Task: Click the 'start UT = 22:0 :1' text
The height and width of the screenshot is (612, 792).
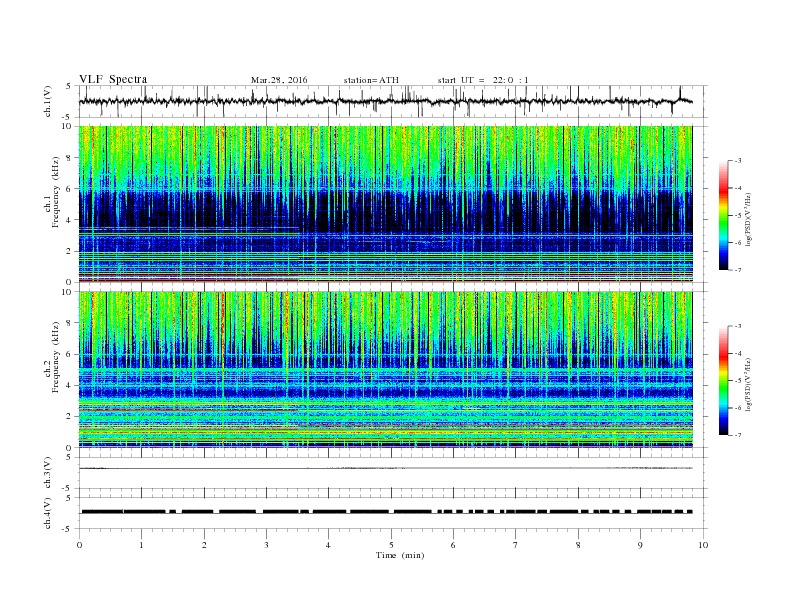Action: click(x=483, y=80)
